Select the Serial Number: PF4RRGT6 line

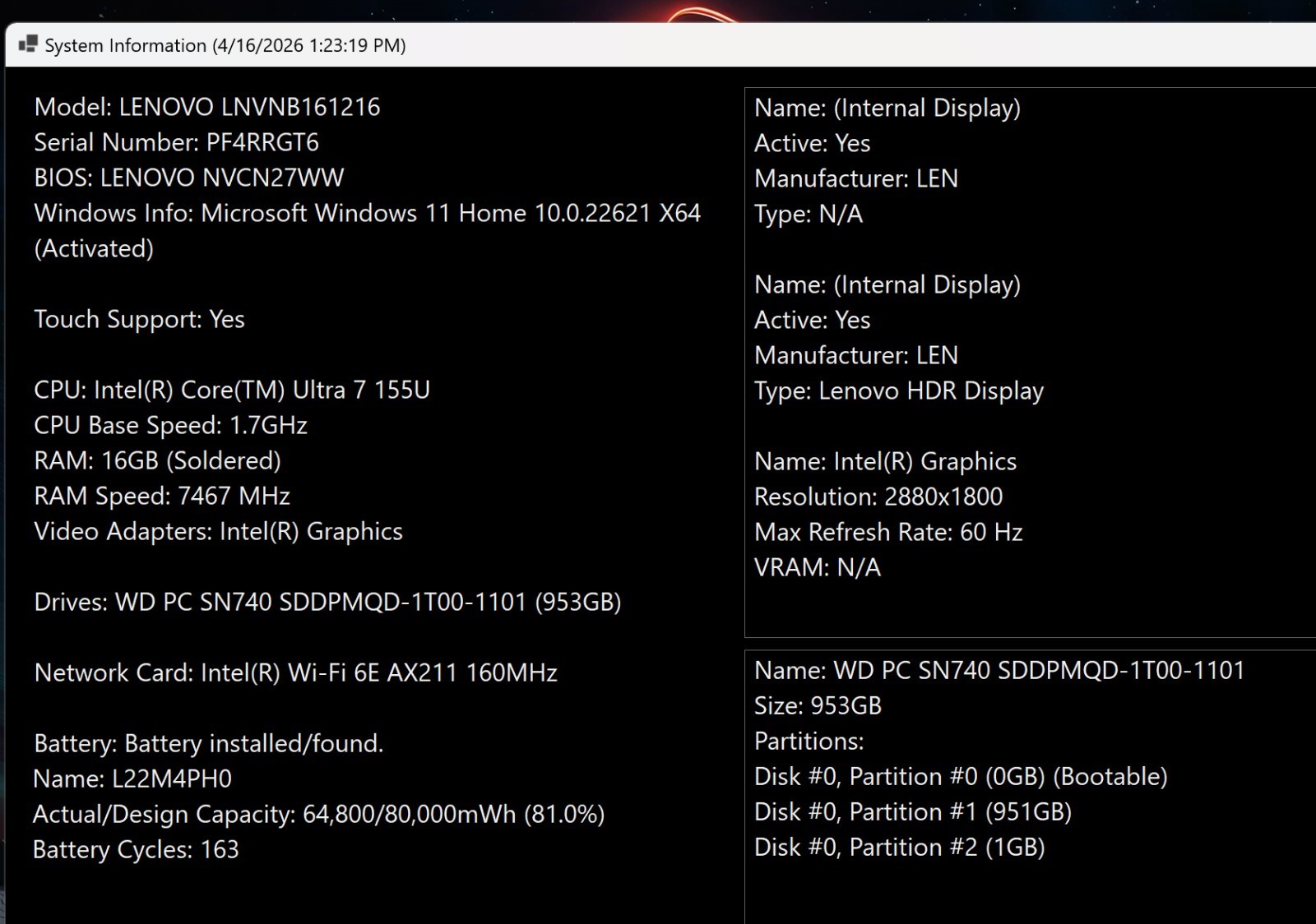tap(176, 142)
